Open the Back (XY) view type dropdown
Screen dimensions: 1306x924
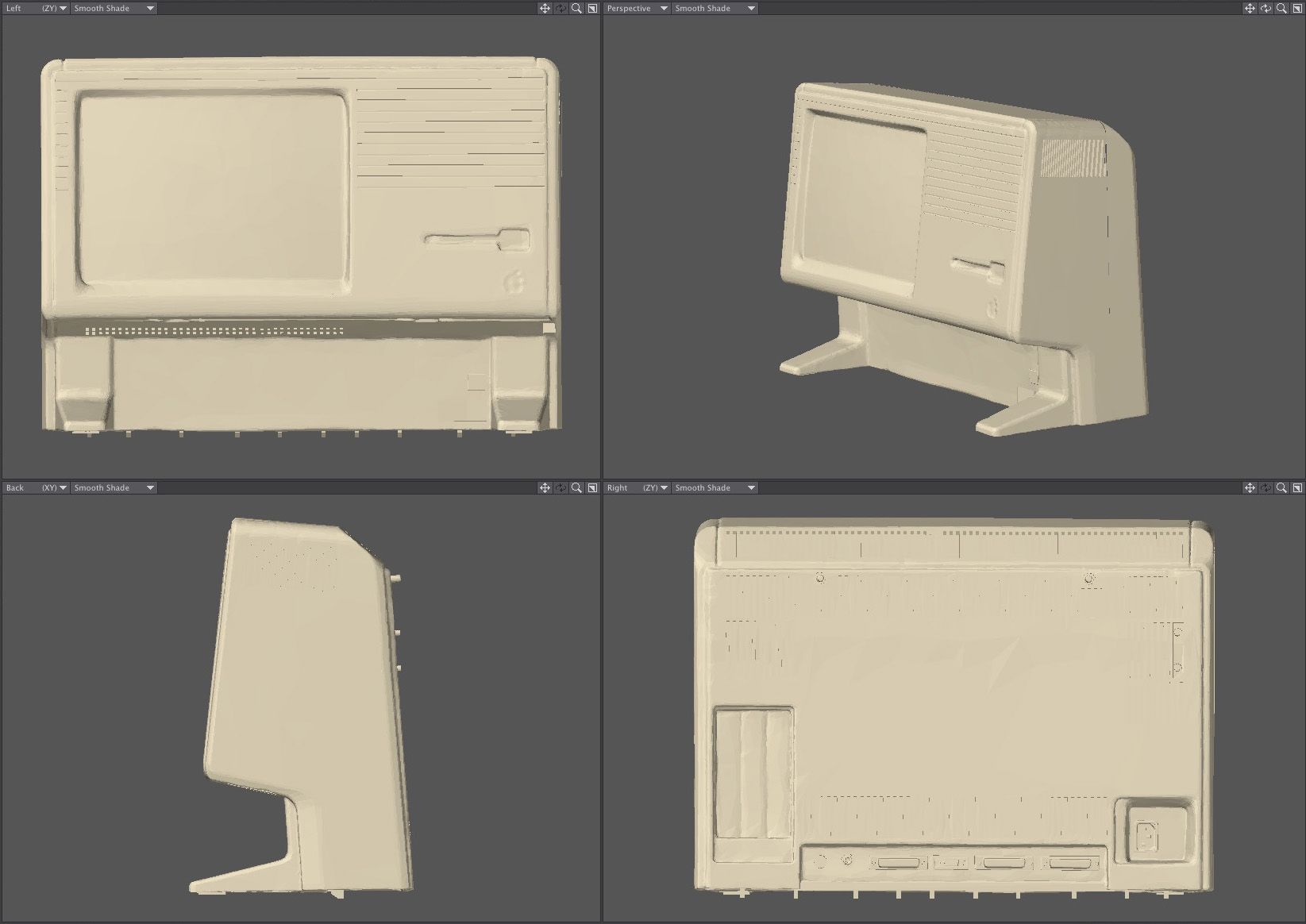coord(36,487)
